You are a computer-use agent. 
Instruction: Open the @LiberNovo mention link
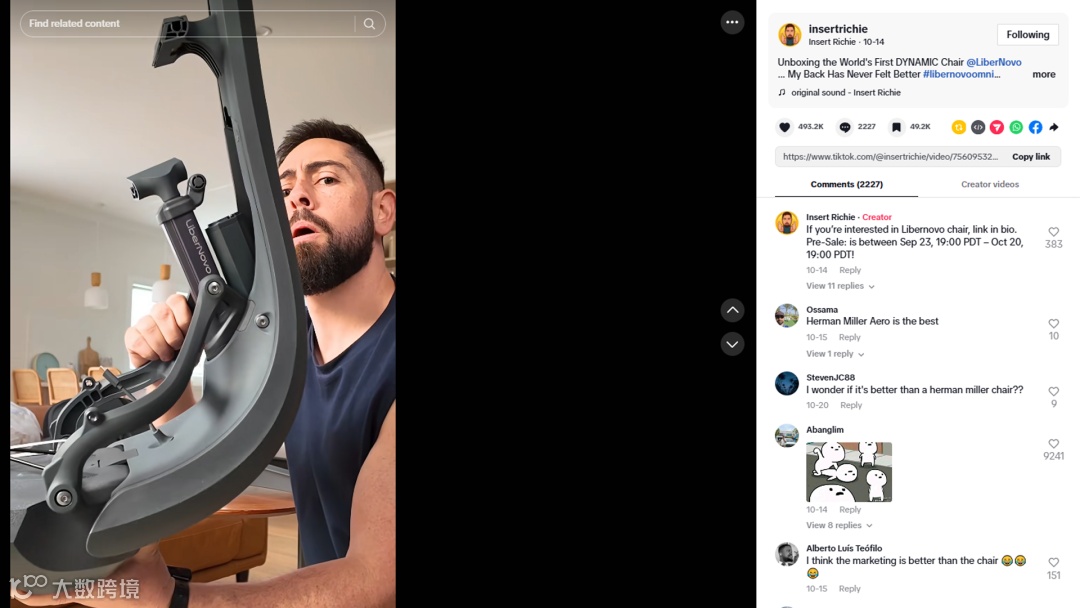coord(993,62)
